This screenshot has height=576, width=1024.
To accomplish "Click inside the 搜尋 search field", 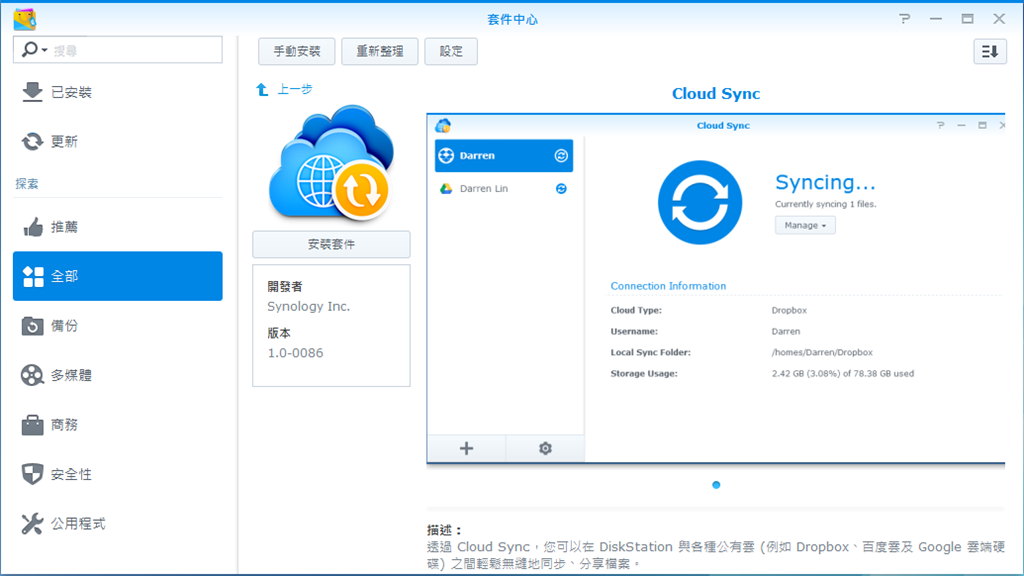I will (118, 50).
